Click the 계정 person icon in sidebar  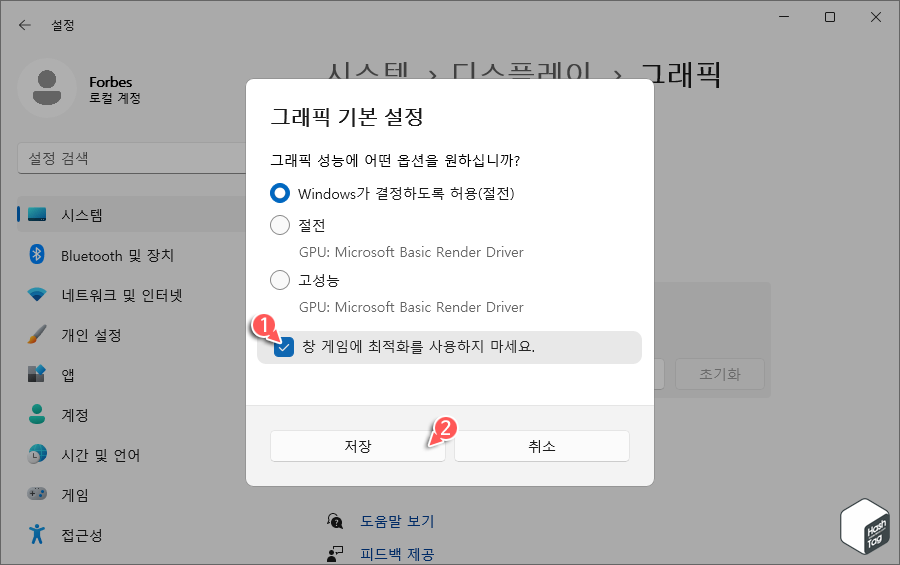pyautogui.click(x=37, y=415)
